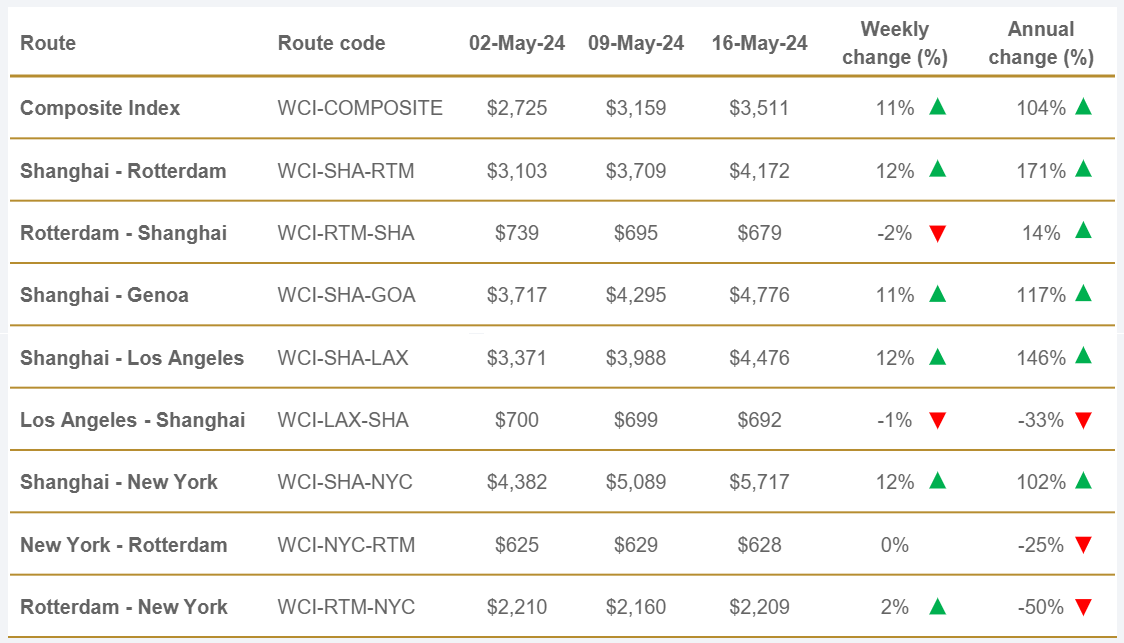Click the Route column header
The height and width of the screenshot is (643, 1124).
(48, 44)
